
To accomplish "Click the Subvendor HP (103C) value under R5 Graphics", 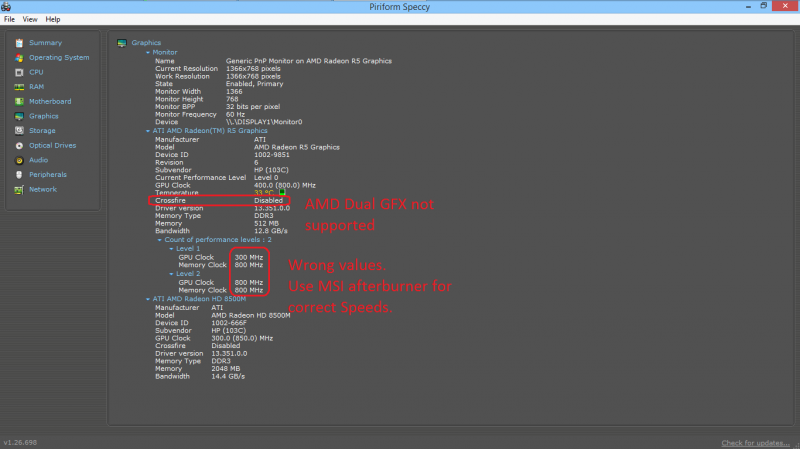I will [271, 170].
